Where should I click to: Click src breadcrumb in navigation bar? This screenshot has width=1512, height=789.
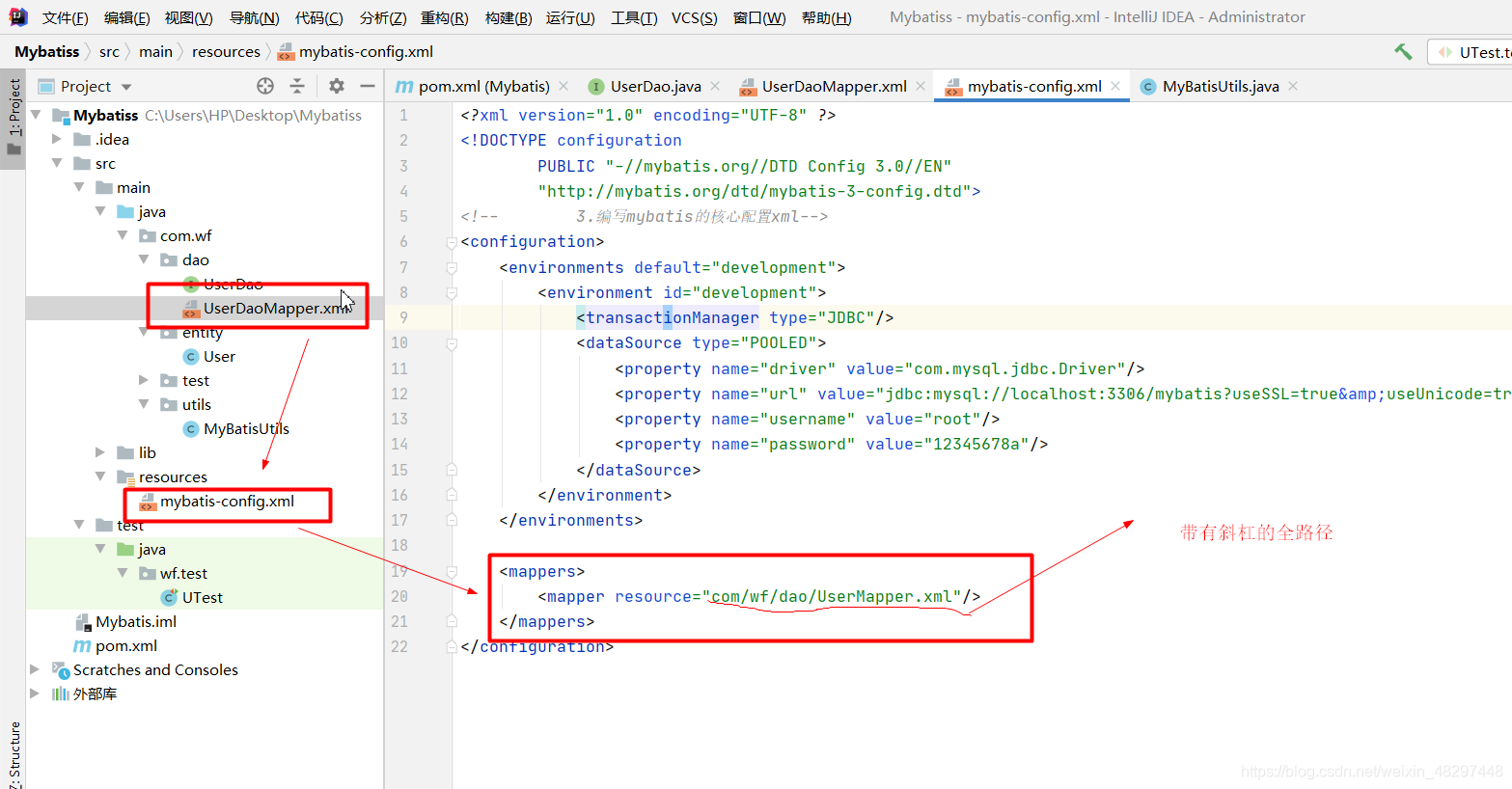[x=109, y=52]
